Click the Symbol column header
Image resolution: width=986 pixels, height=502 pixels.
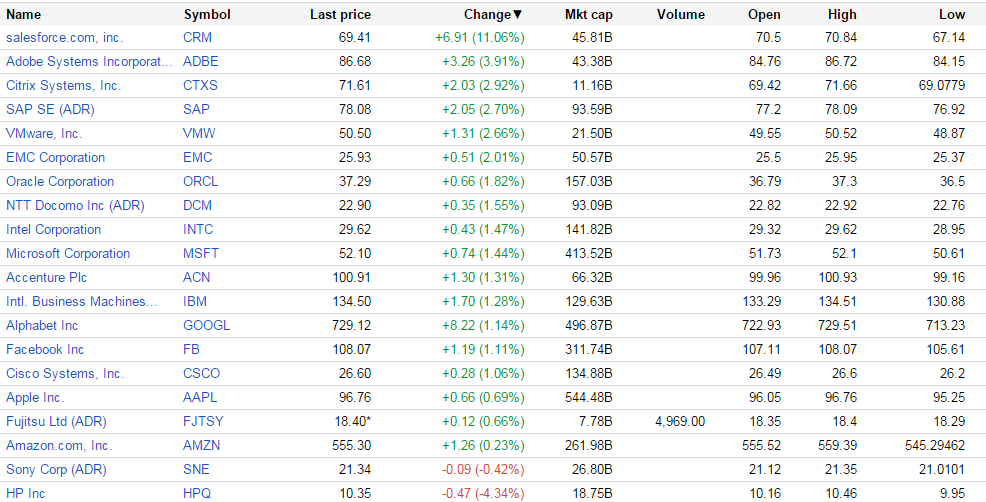(x=207, y=14)
